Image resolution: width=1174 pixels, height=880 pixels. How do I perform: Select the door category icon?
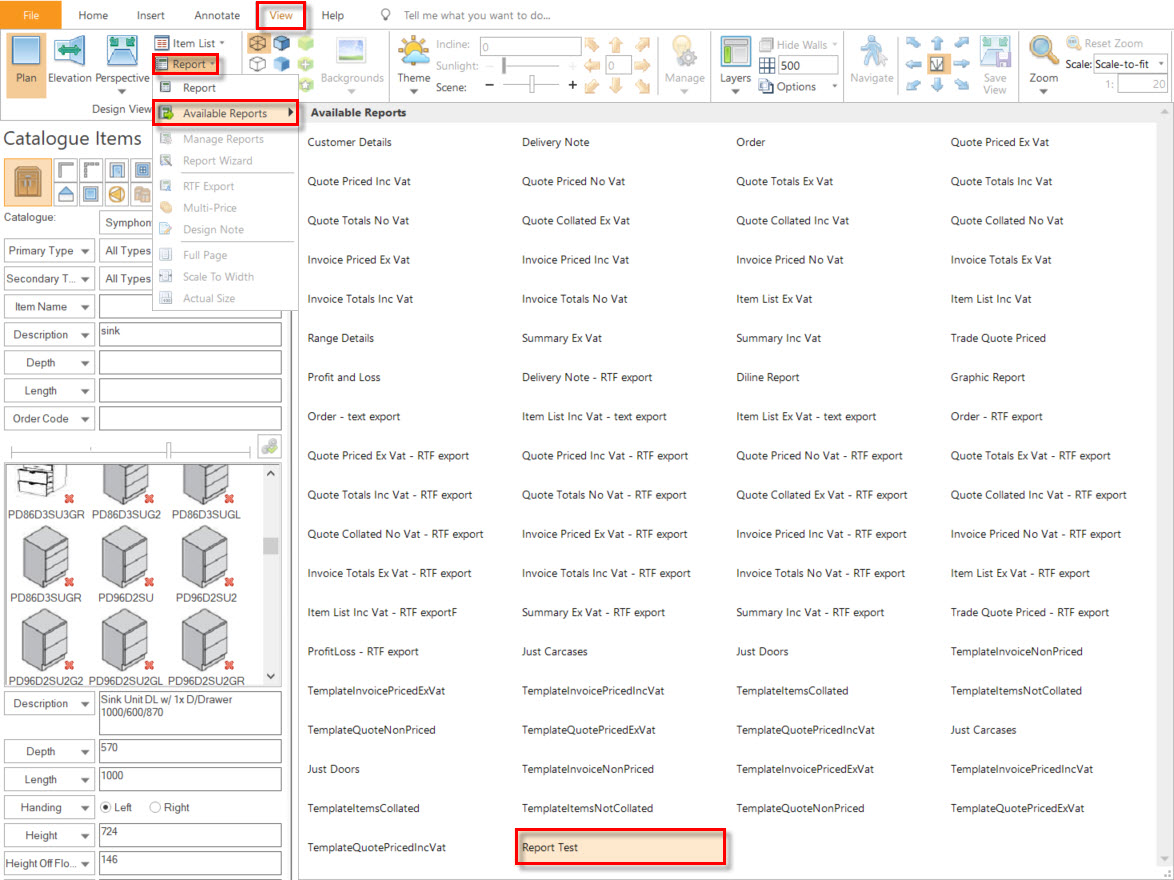(x=116, y=170)
